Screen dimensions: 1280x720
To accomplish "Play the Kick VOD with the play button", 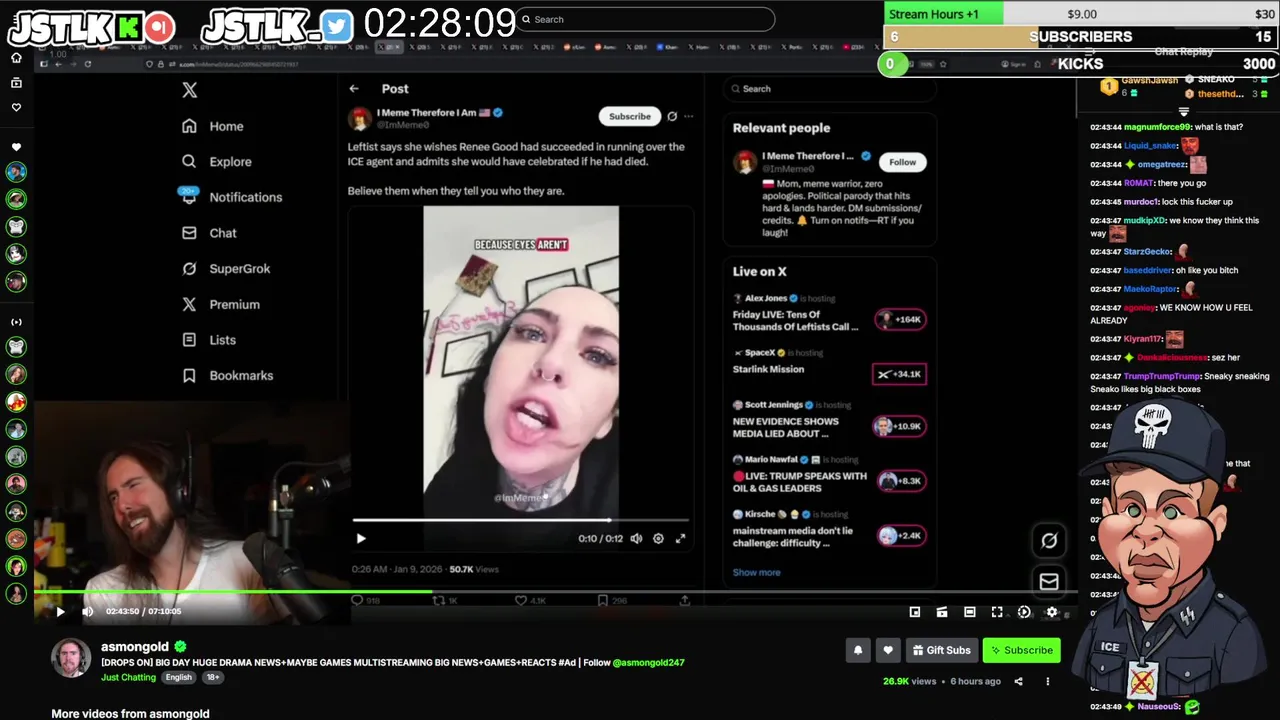I will click(x=60, y=611).
